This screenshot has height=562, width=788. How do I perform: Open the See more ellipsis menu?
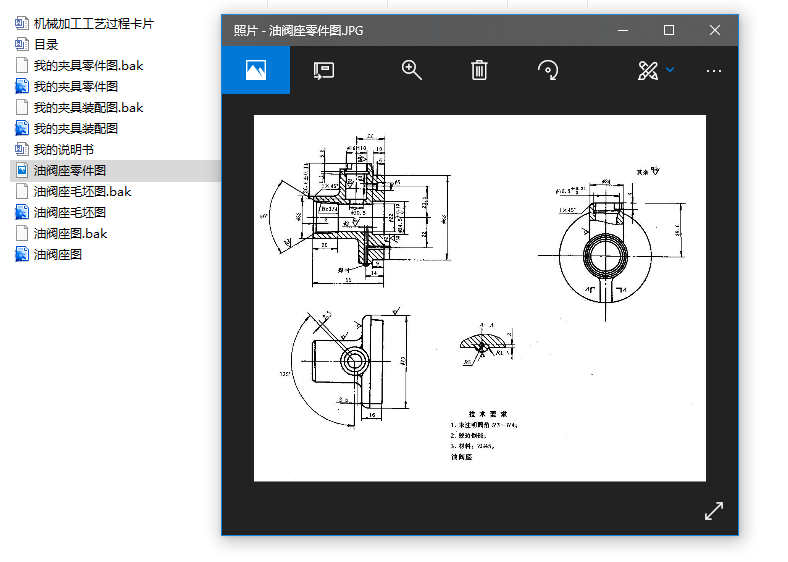(713, 71)
